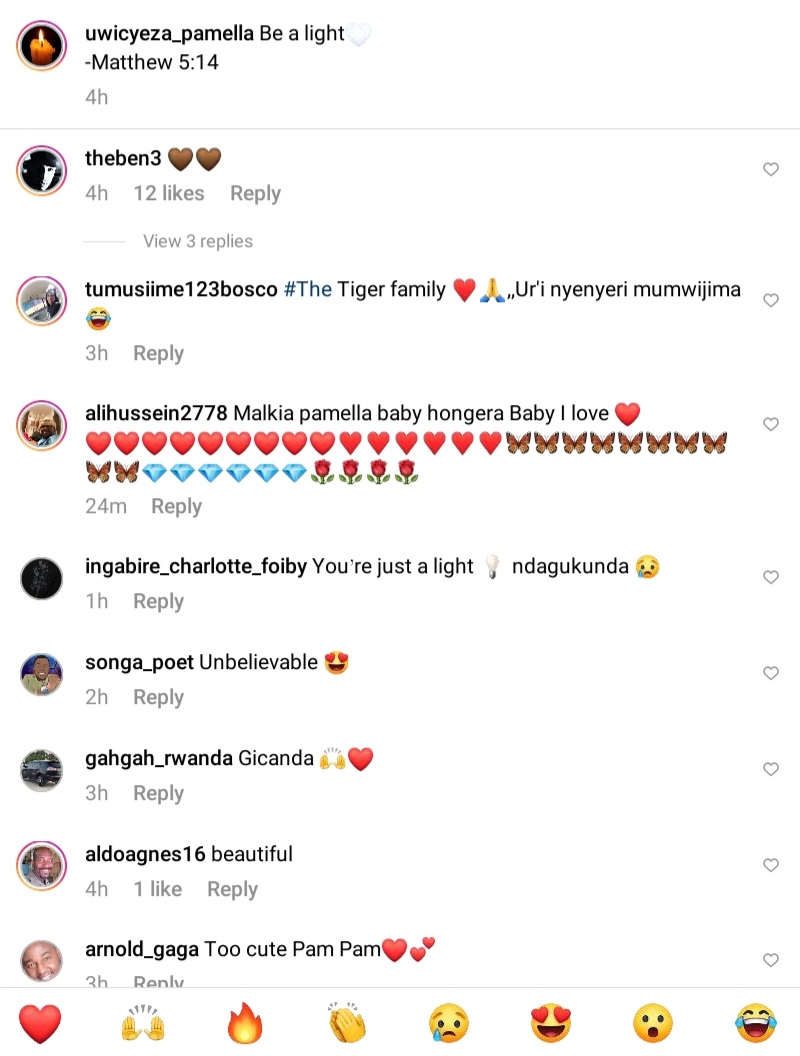Choose the surprised face emoji reaction

tap(653, 1023)
